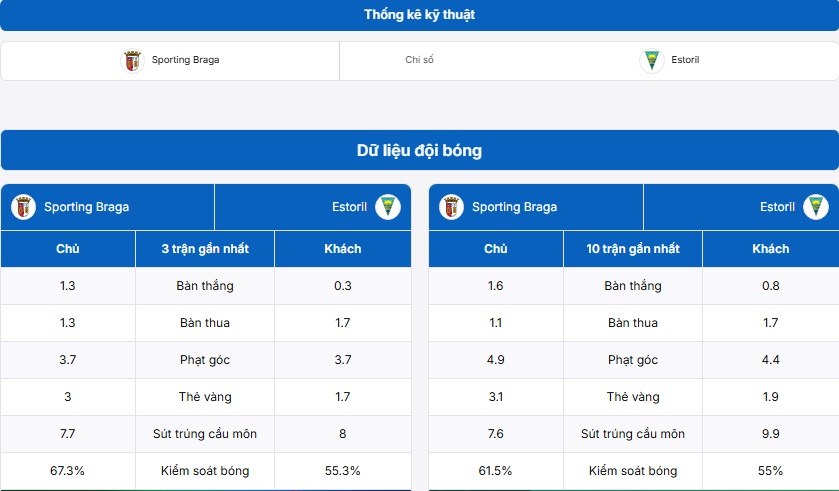Select Bàn thắng row in 3-match table
This screenshot has width=839, height=491.
[x=205, y=286]
